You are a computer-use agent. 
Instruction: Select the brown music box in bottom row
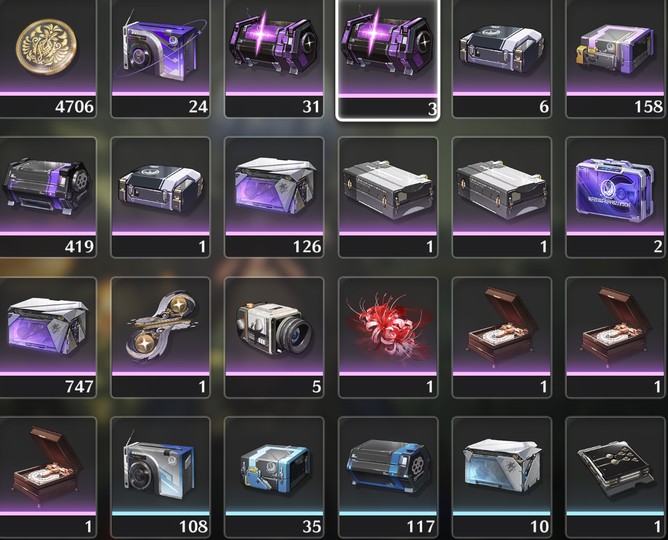pyautogui.click(x=47, y=478)
